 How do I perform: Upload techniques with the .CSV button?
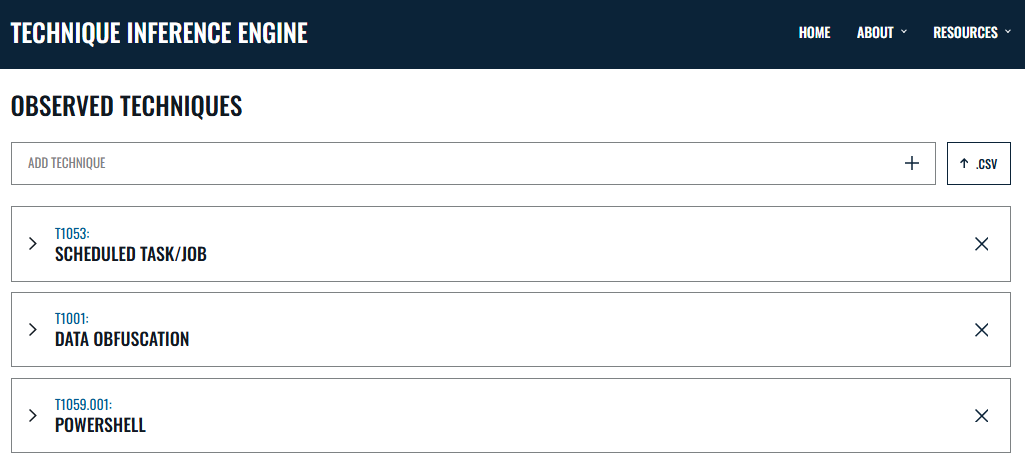(978, 163)
